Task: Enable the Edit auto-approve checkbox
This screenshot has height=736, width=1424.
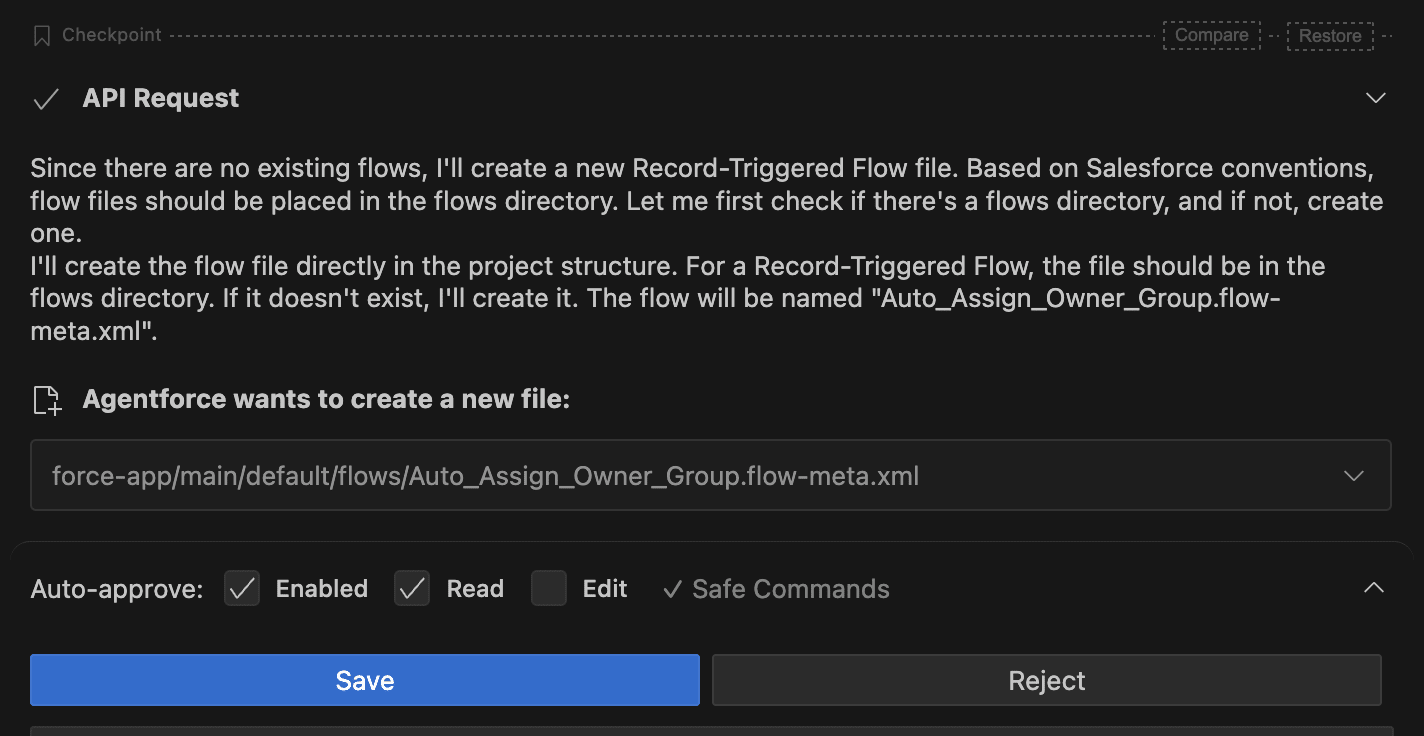Action: (x=549, y=589)
